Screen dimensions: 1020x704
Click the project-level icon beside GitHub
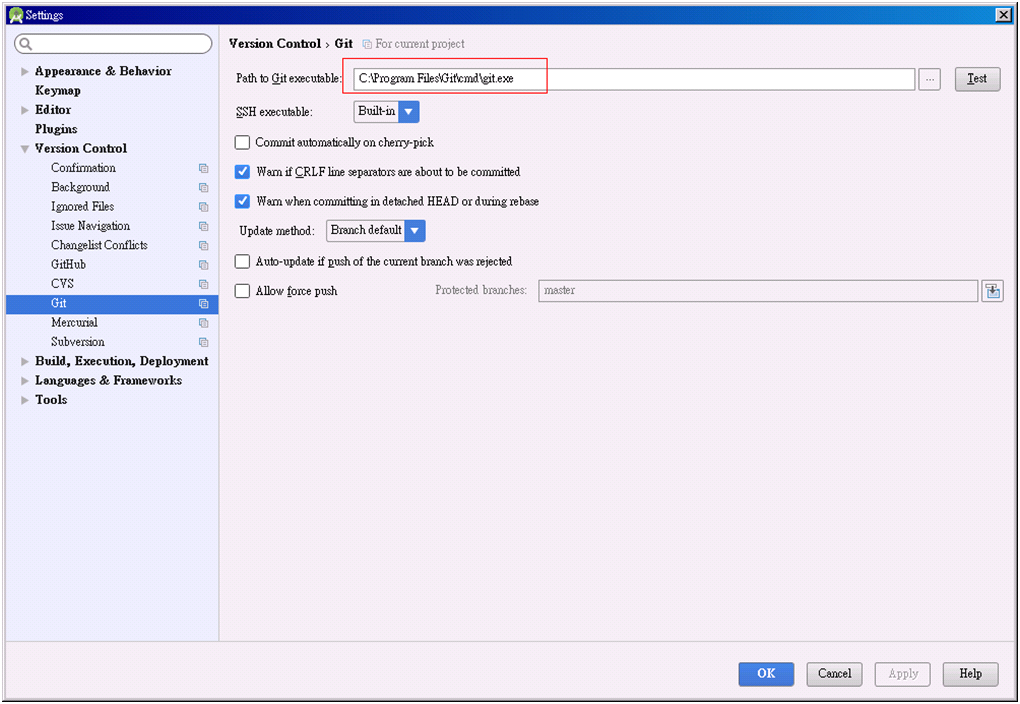point(204,265)
